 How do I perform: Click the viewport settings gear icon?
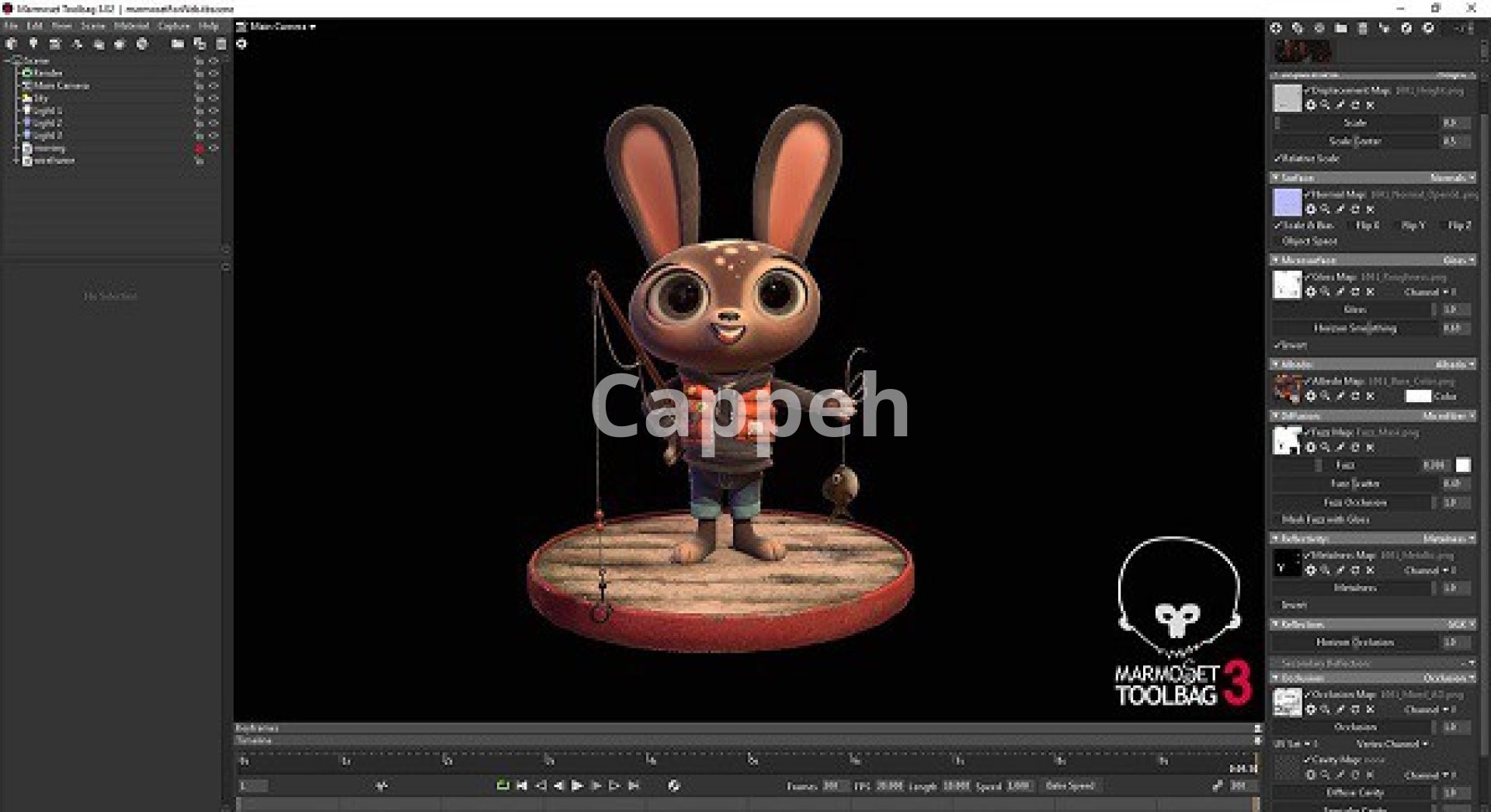coord(242,44)
